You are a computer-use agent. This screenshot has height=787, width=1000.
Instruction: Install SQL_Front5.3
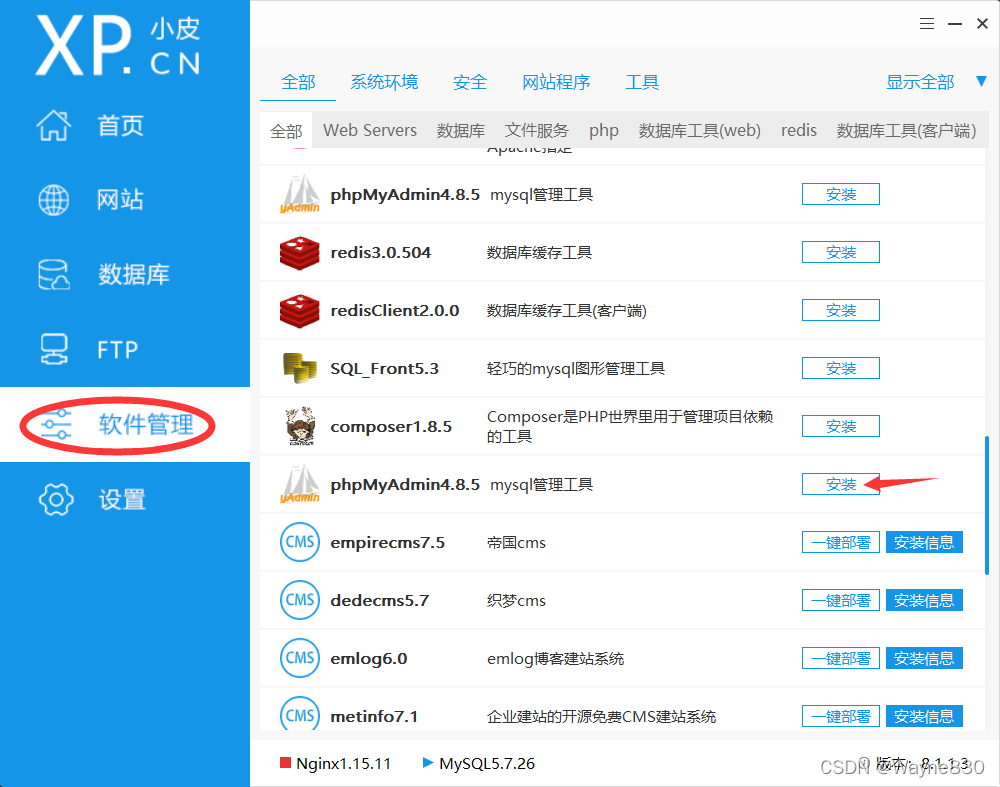[841, 368]
